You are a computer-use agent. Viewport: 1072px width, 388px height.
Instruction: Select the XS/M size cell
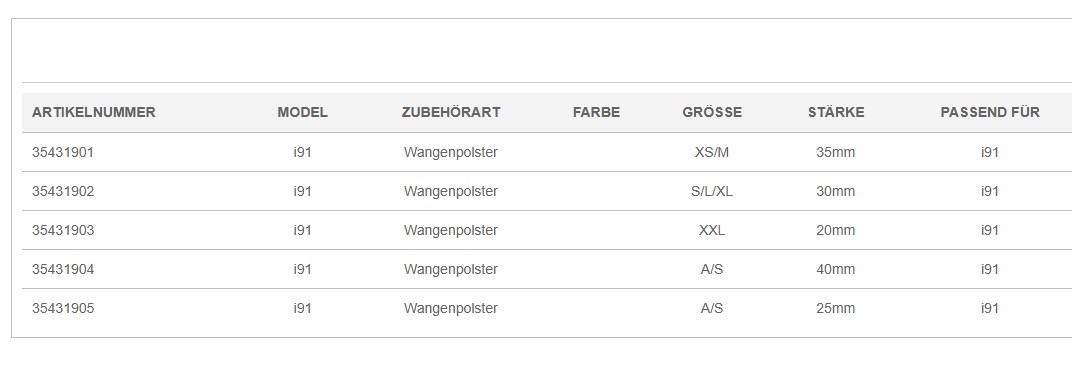(712, 152)
